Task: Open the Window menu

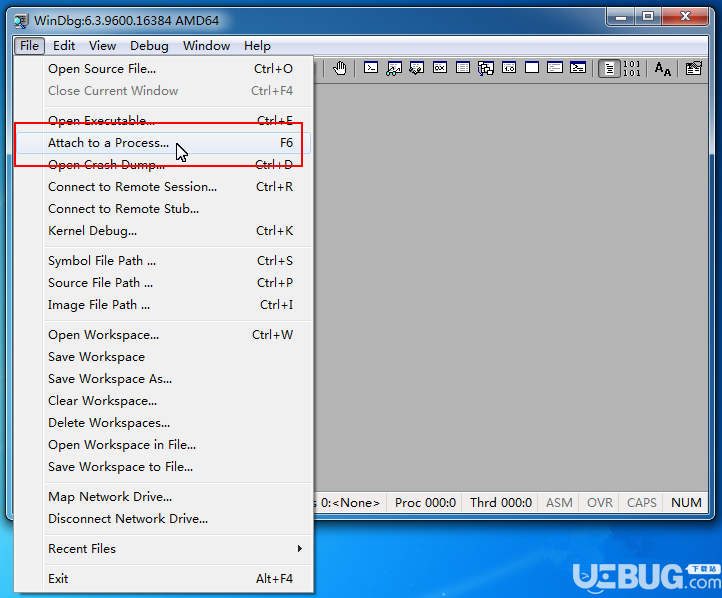Action: [206, 46]
